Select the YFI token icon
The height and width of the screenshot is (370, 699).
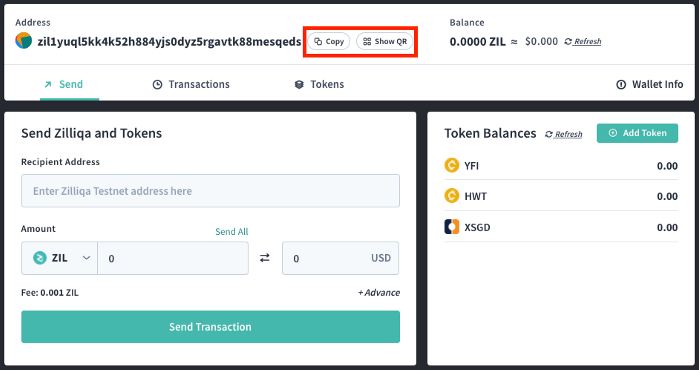pos(452,166)
